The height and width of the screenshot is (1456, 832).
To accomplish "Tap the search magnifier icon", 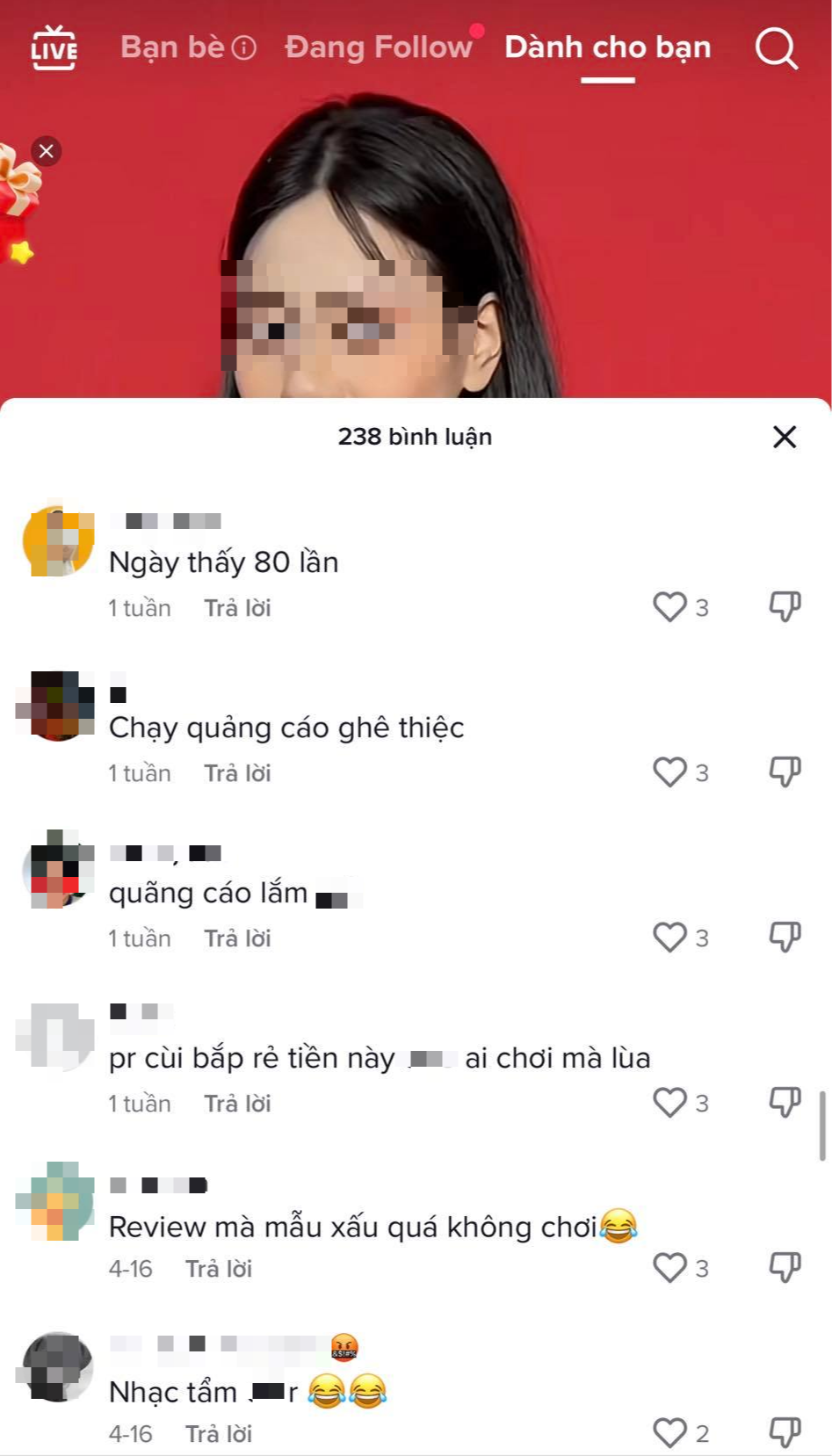I will tap(777, 47).
